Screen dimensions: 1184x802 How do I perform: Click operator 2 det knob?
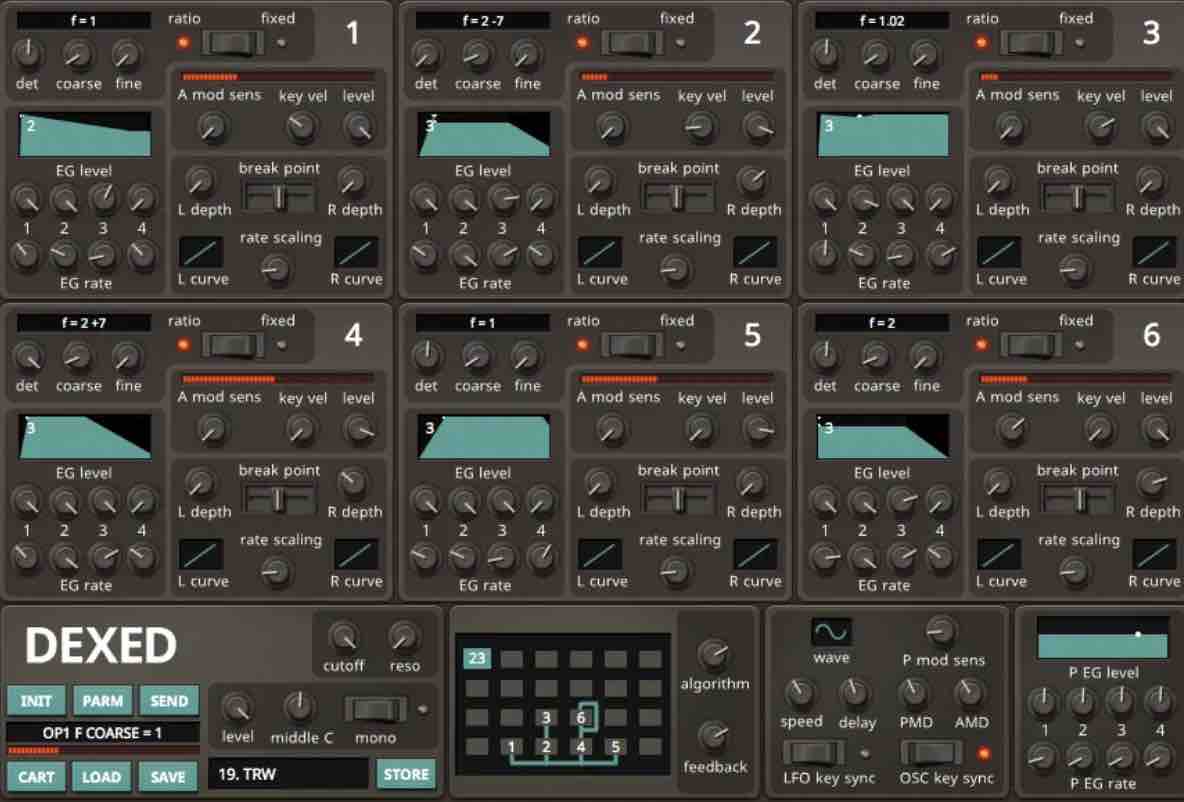tap(427, 54)
